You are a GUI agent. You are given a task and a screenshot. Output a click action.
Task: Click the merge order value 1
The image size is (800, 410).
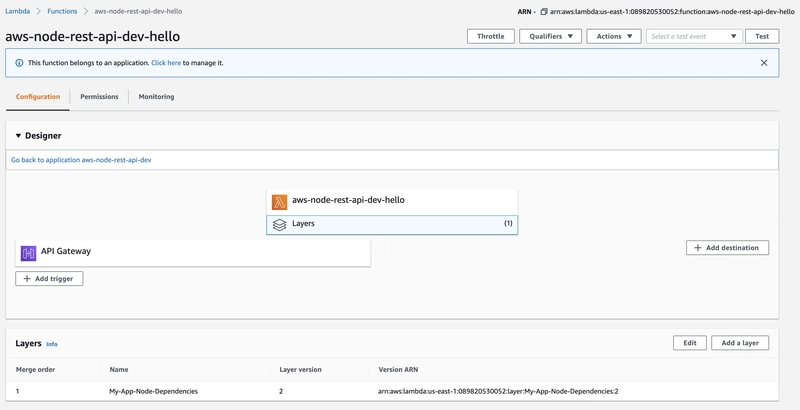tap(17, 392)
